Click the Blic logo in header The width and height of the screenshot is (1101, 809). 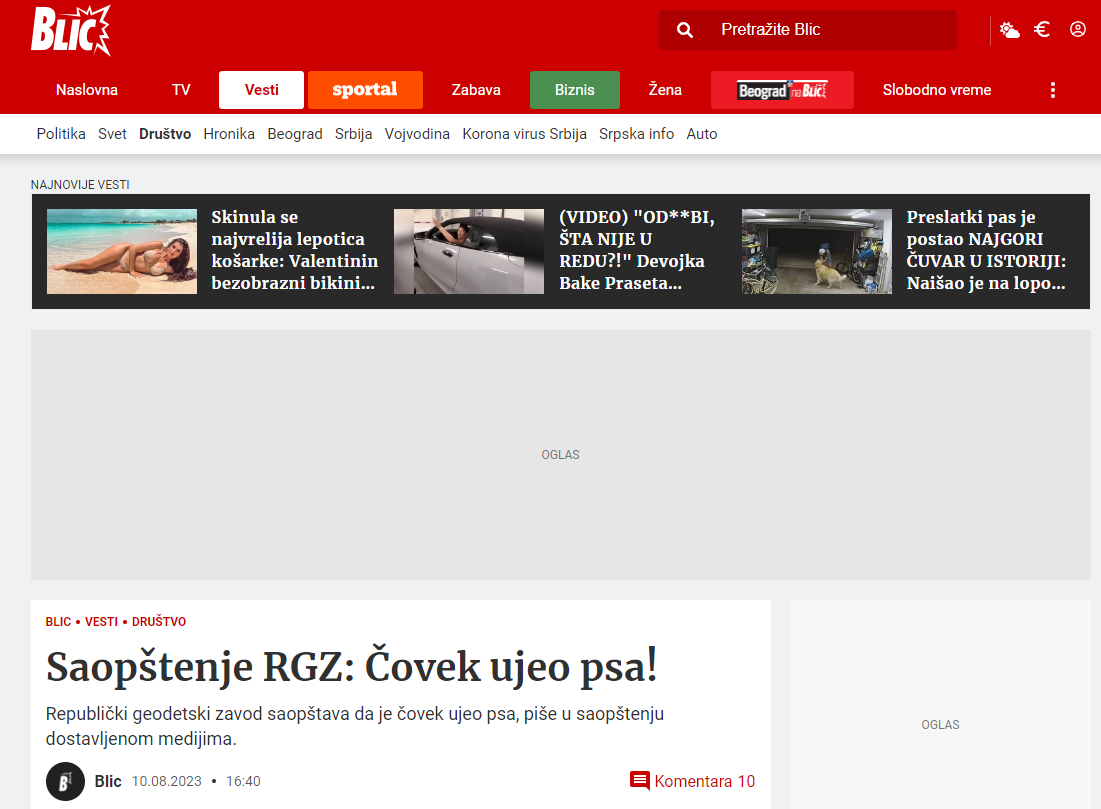(x=71, y=30)
